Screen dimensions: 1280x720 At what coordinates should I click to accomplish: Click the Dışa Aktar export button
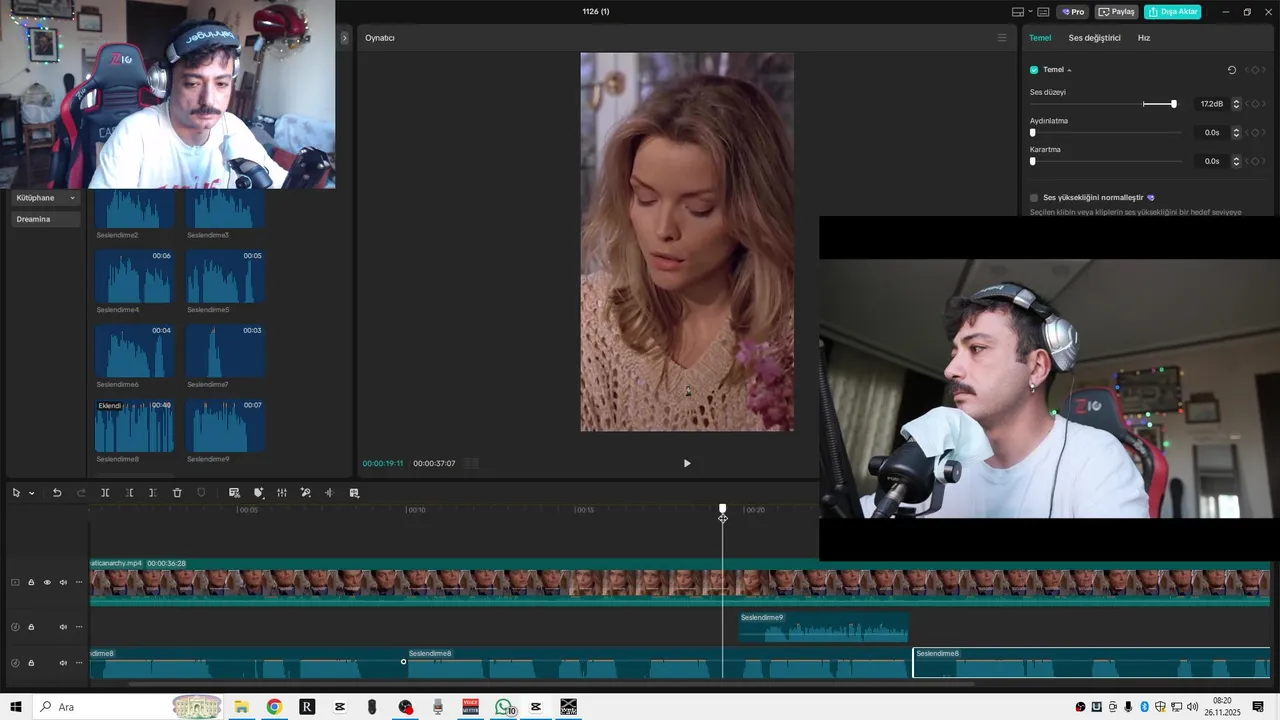[1172, 12]
